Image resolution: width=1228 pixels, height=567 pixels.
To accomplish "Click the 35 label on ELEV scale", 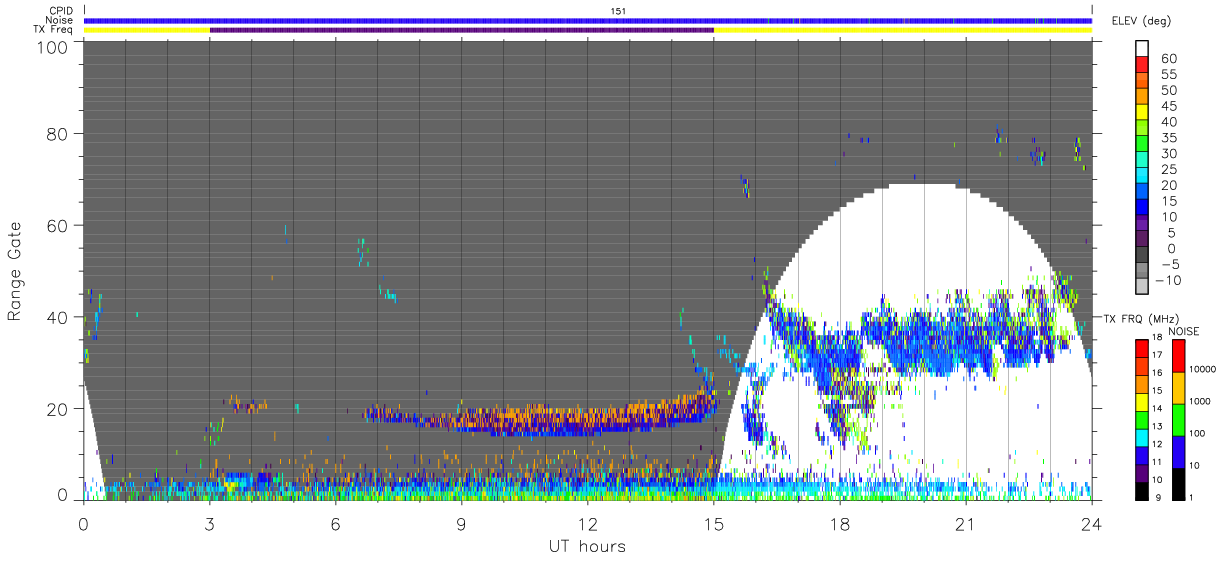I will tap(1167, 138).
